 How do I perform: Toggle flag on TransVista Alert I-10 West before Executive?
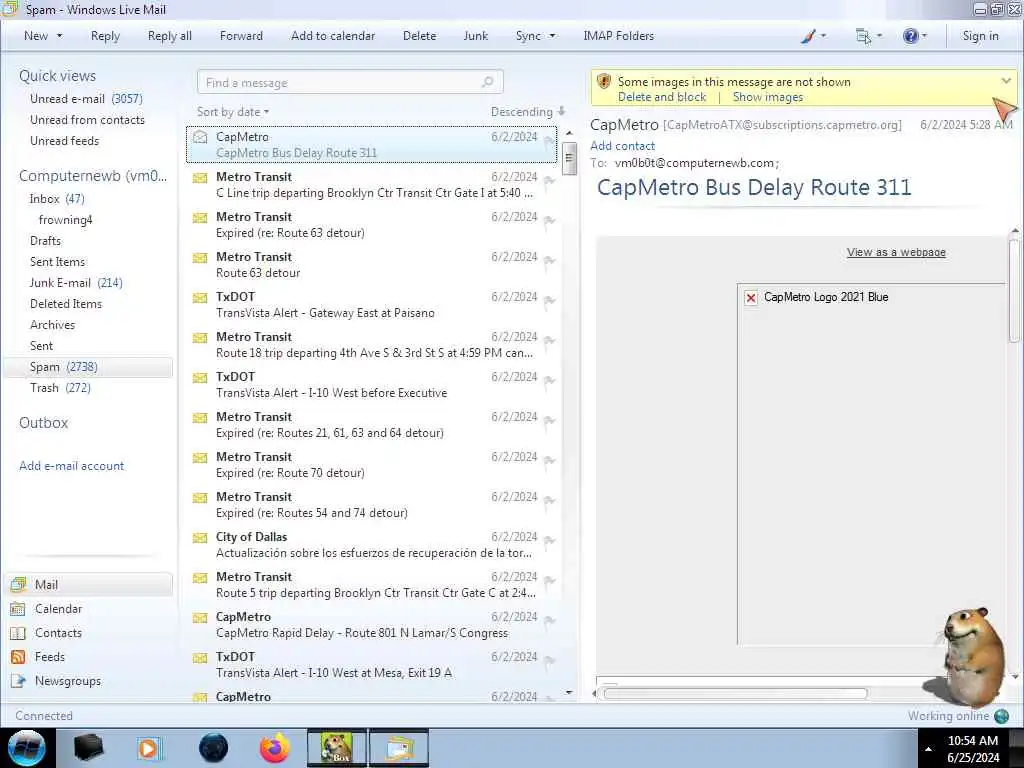[x=549, y=381]
